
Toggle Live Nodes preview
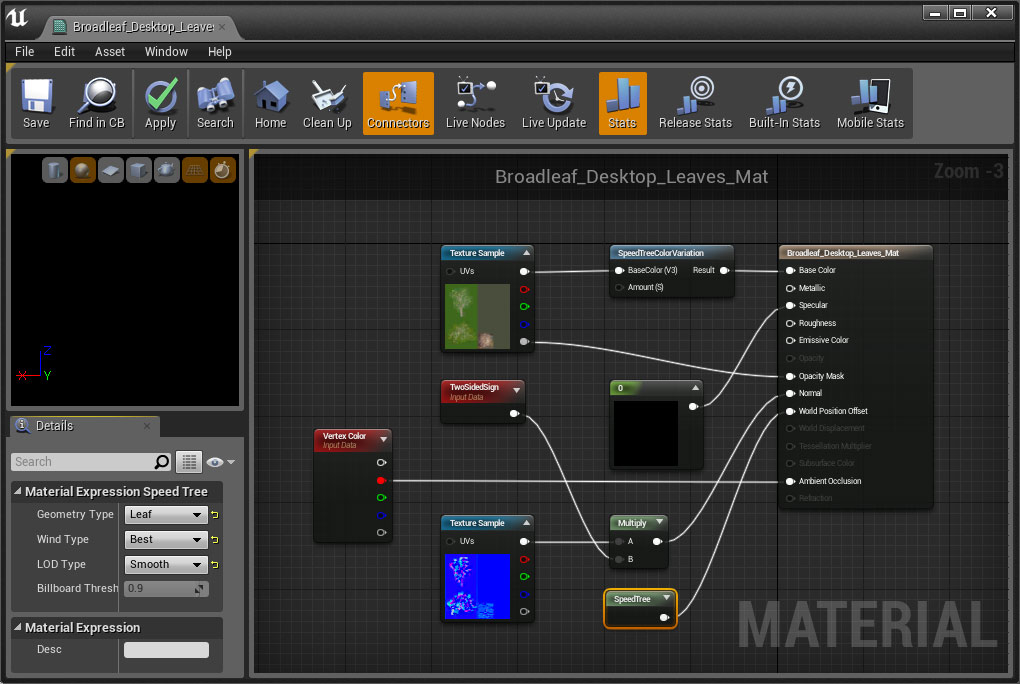(476, 104)
